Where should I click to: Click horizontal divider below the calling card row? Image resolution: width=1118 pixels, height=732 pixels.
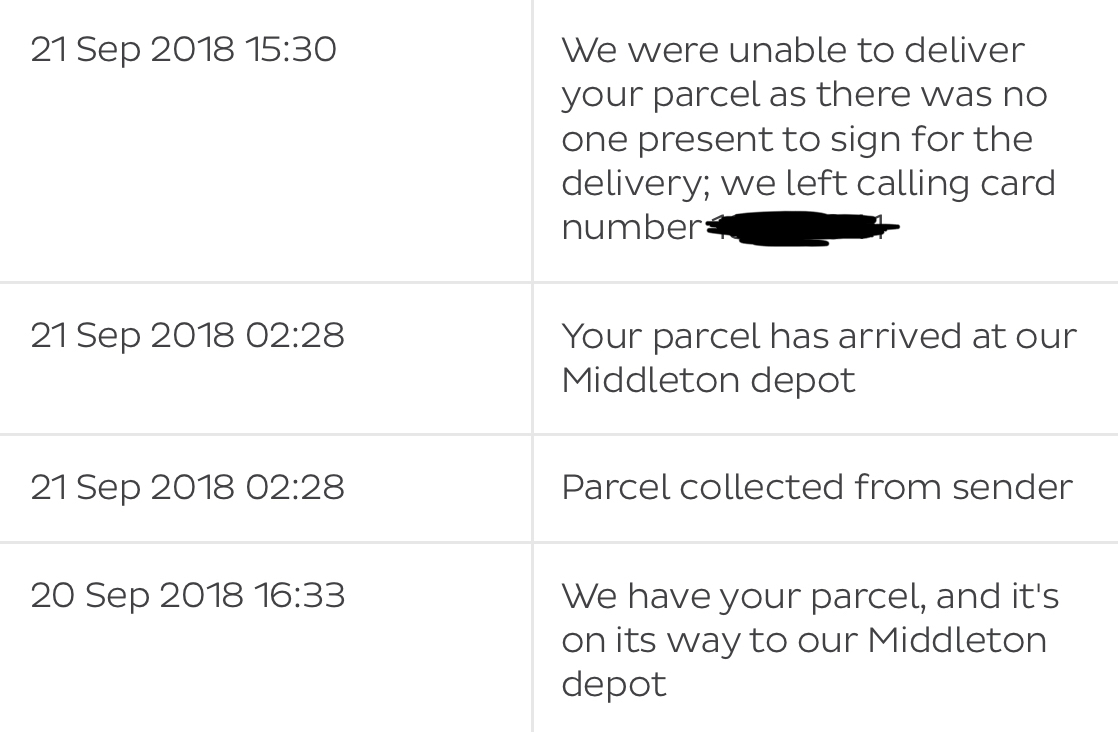point(559,282)
